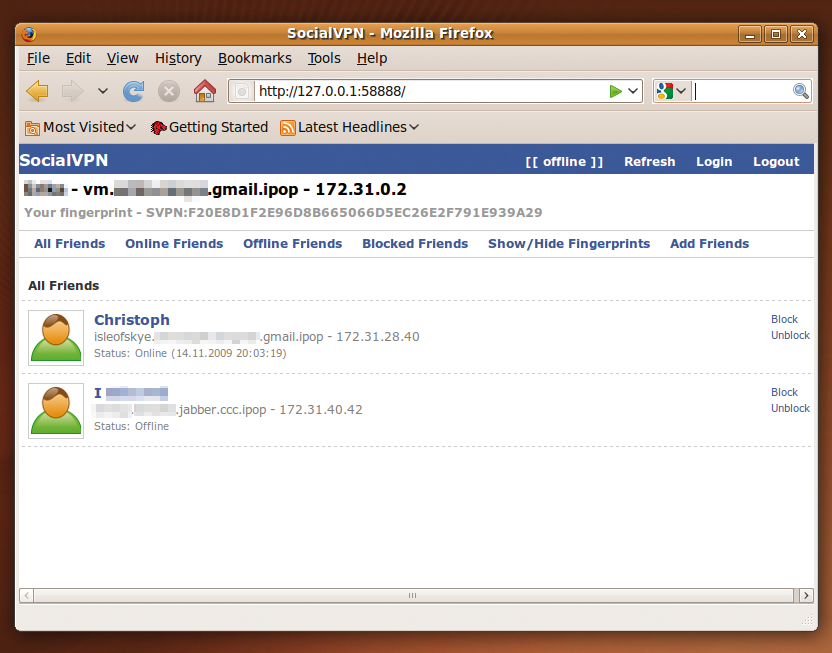Open the View menu
The width and height of the screenshot is (832, 653).
pos(123,58)
